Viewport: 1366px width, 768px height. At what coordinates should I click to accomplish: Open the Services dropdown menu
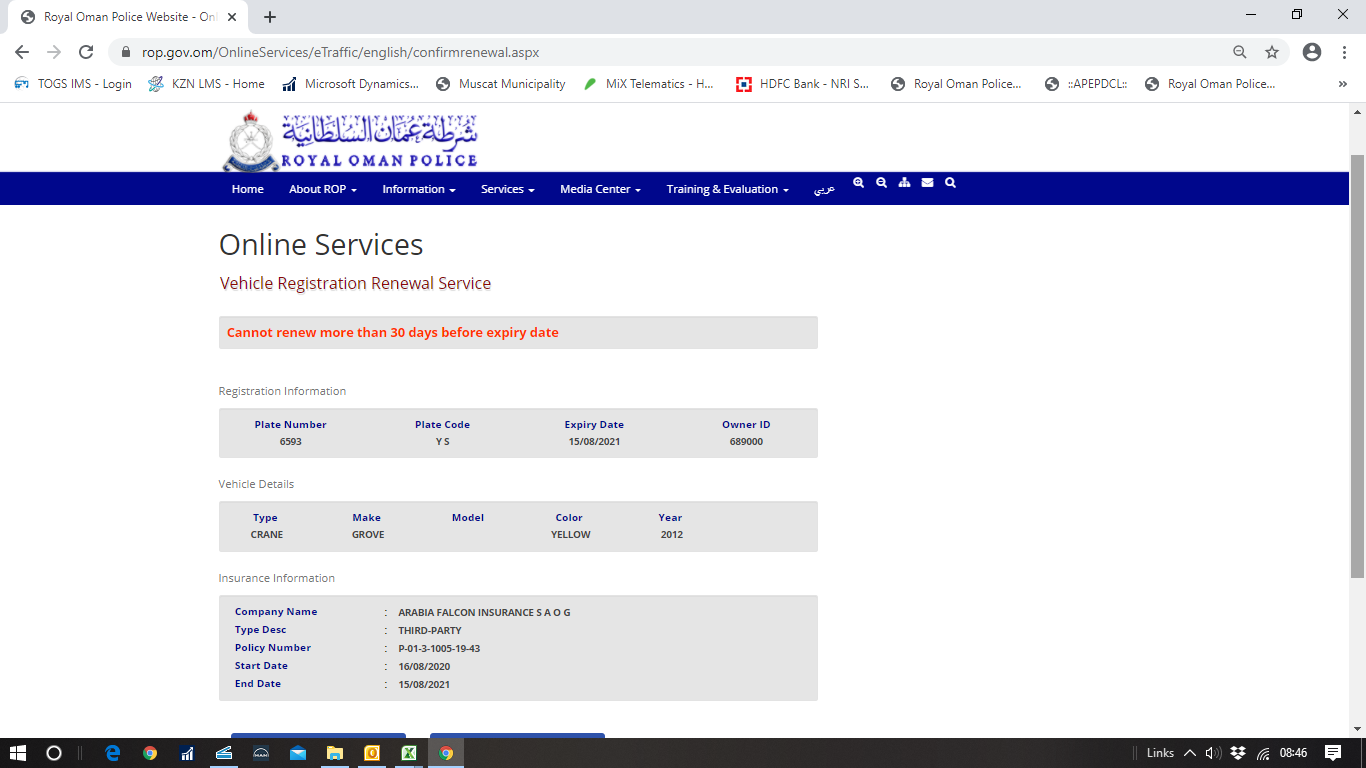507,189
